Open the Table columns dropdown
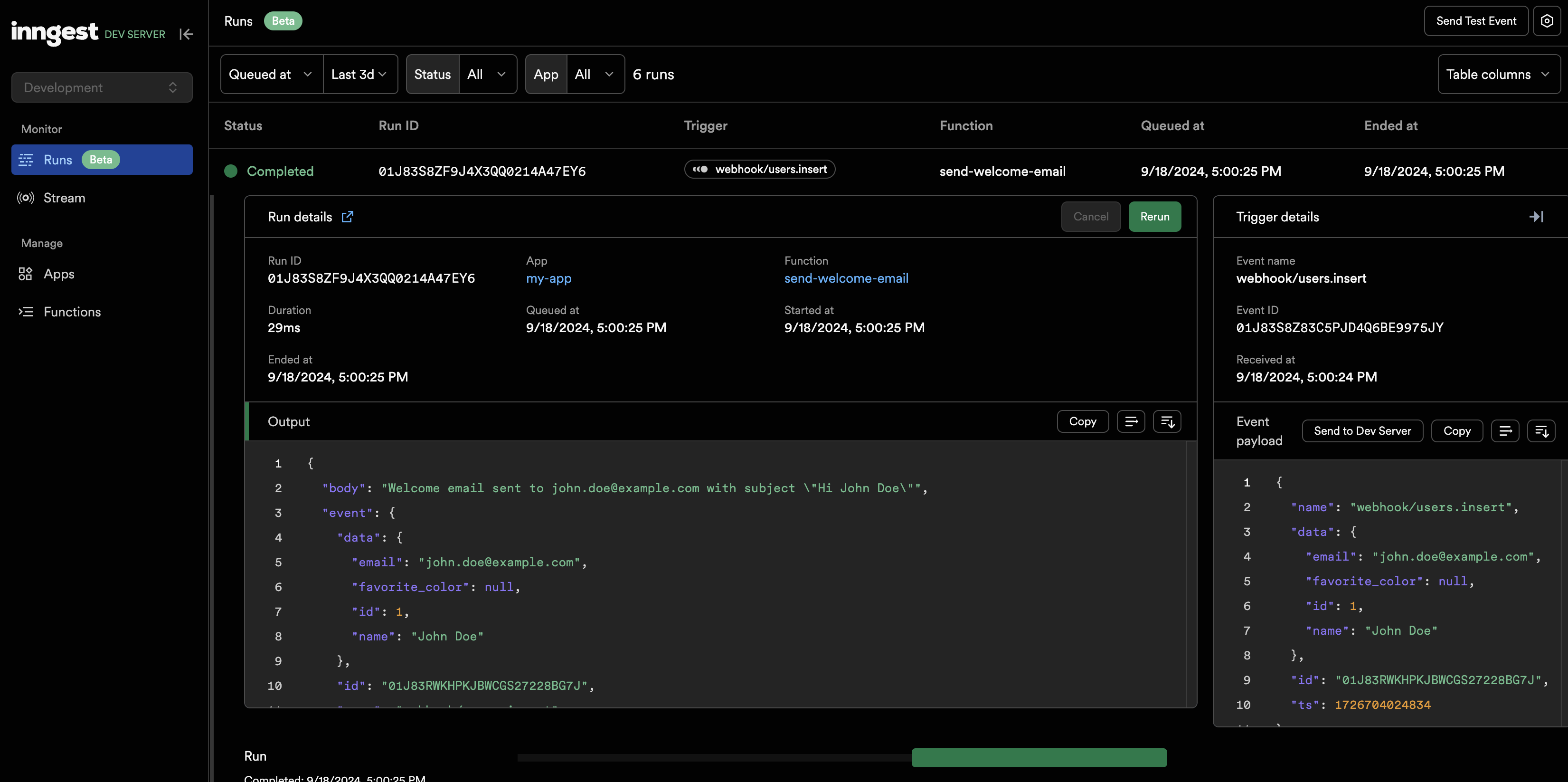1568x782 pixels. tap(1498, 74)
